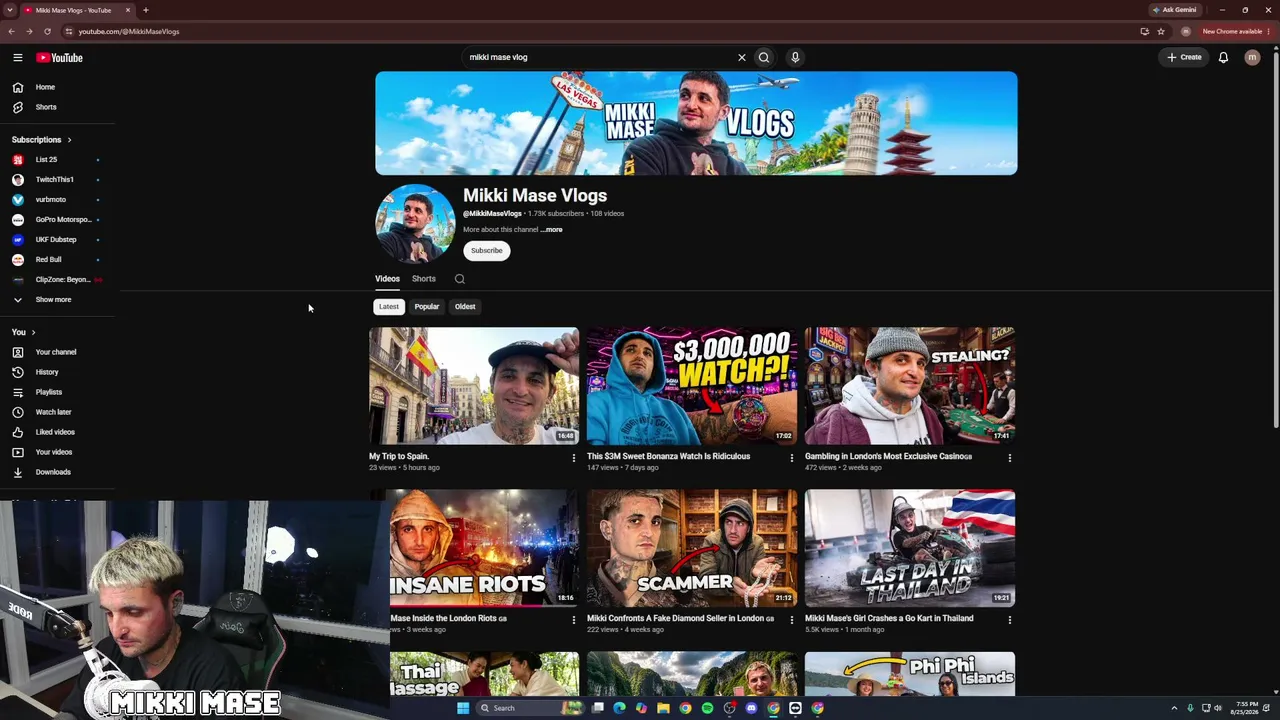1280x720 pixels.
Task: Bookmark this page with the star
Action: pos(1161,31)
